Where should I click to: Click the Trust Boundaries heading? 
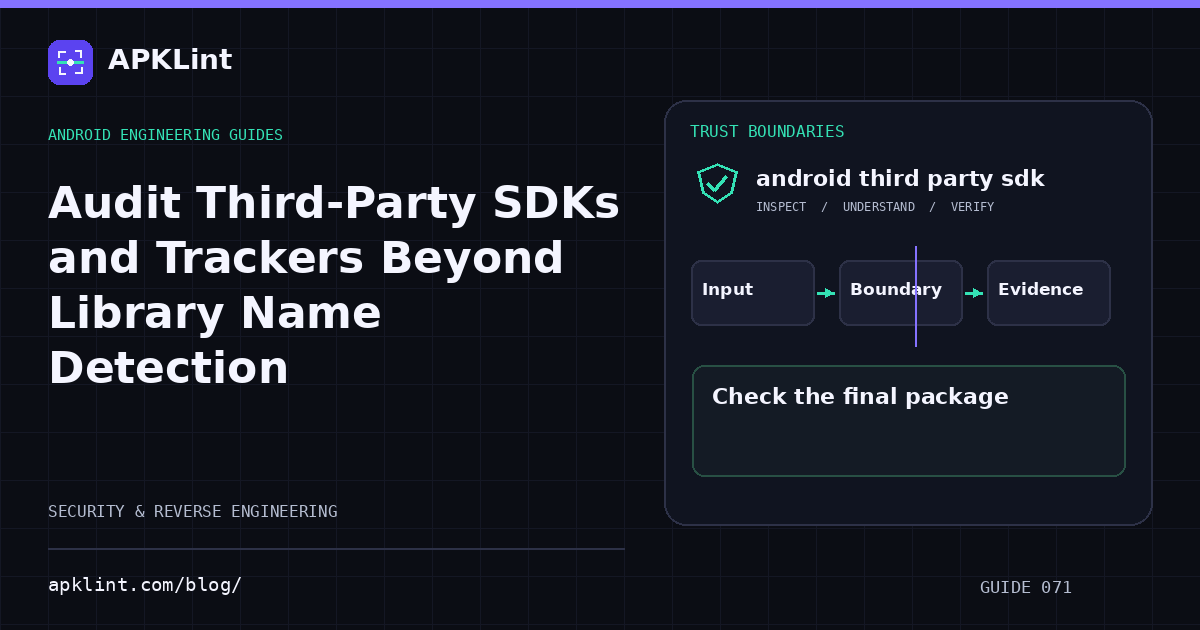point(767,132)
